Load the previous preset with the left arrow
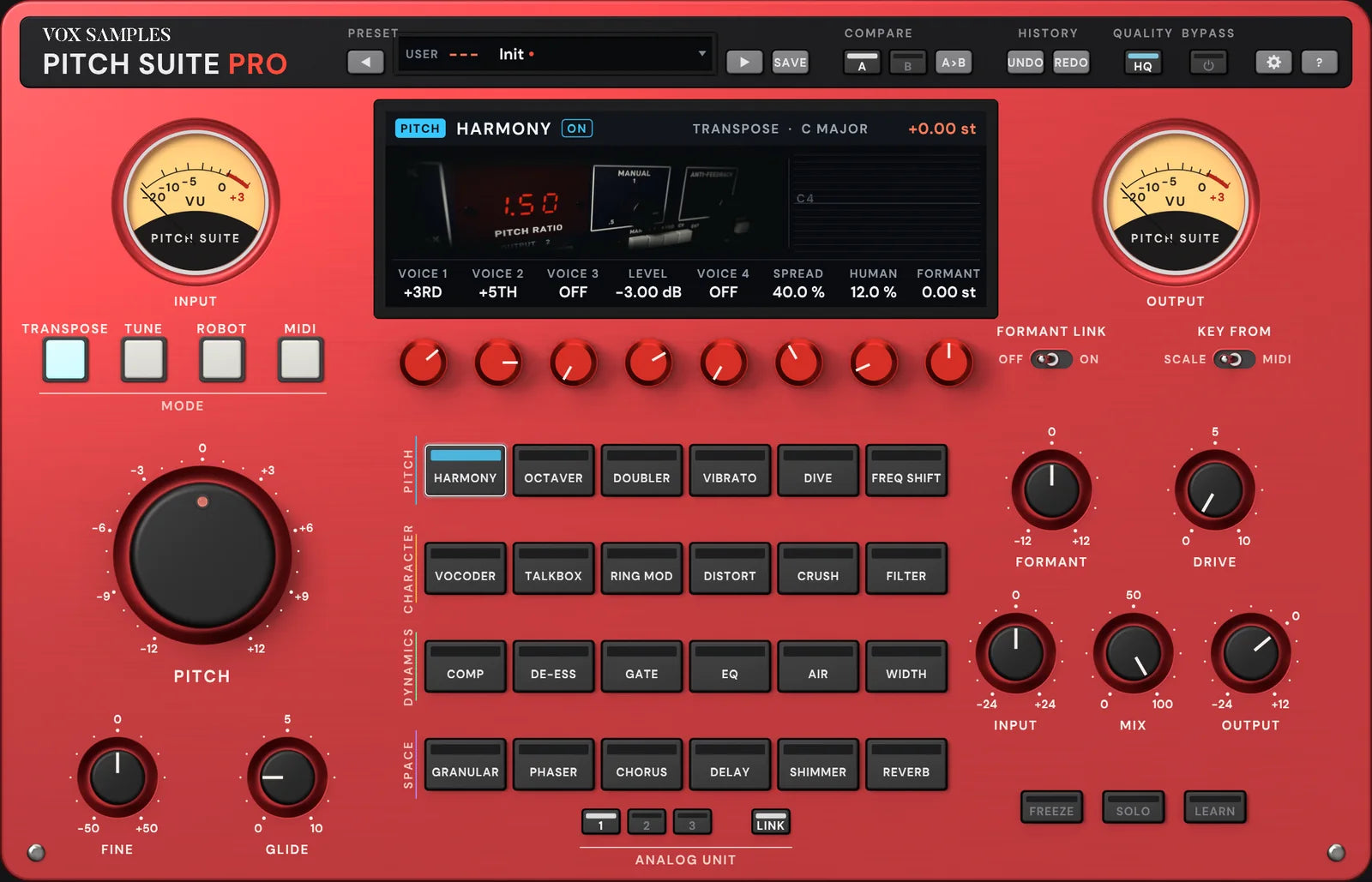This screenshot has width=1372, height=882. click(365, 62)
